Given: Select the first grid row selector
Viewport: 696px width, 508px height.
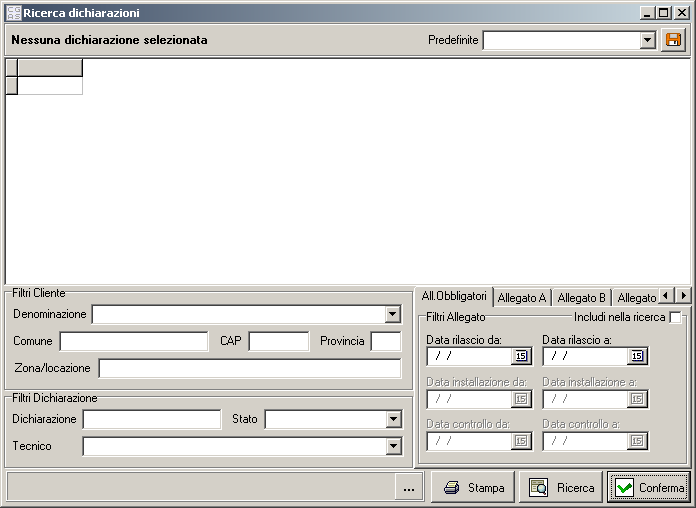Looking at the screenshot, I should 12,86.
